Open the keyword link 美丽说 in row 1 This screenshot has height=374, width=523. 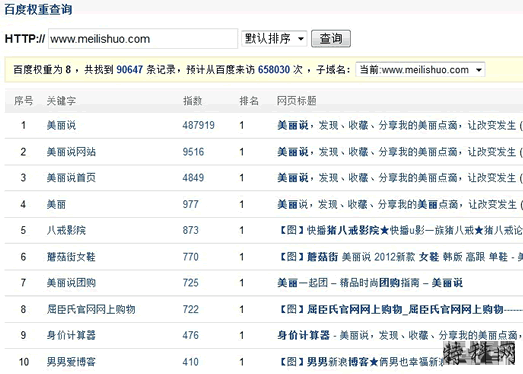tap(61, 125)
